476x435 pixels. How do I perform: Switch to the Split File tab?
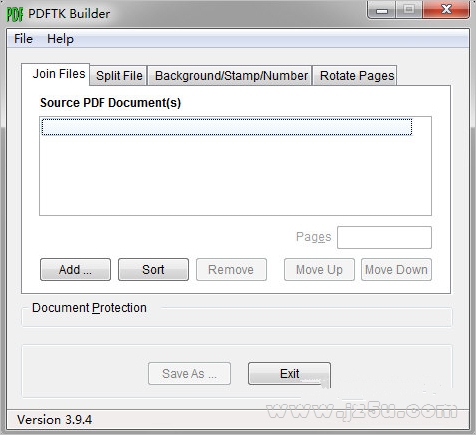pos(119,75)
